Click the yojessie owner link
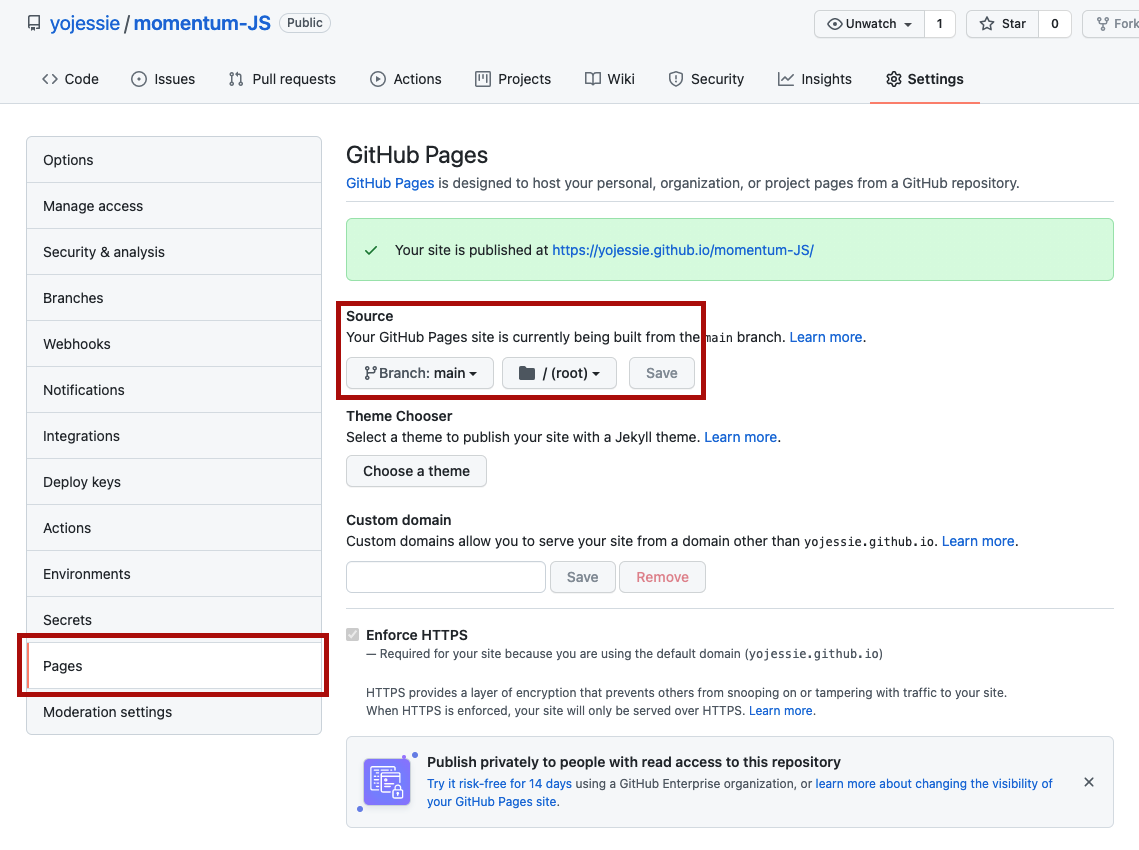The width and height of the screenshot is (1139, 850). point(84,23)
